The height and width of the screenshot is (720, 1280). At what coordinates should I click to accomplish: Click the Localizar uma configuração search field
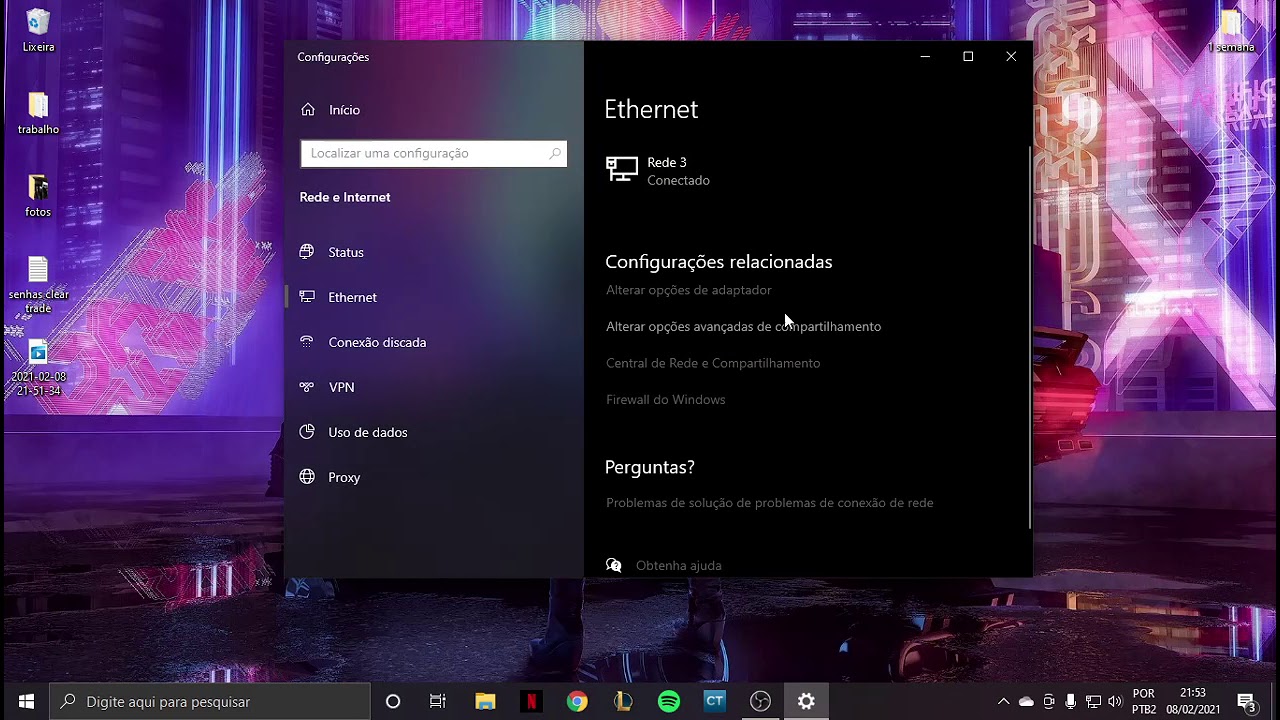coord(433,153)
